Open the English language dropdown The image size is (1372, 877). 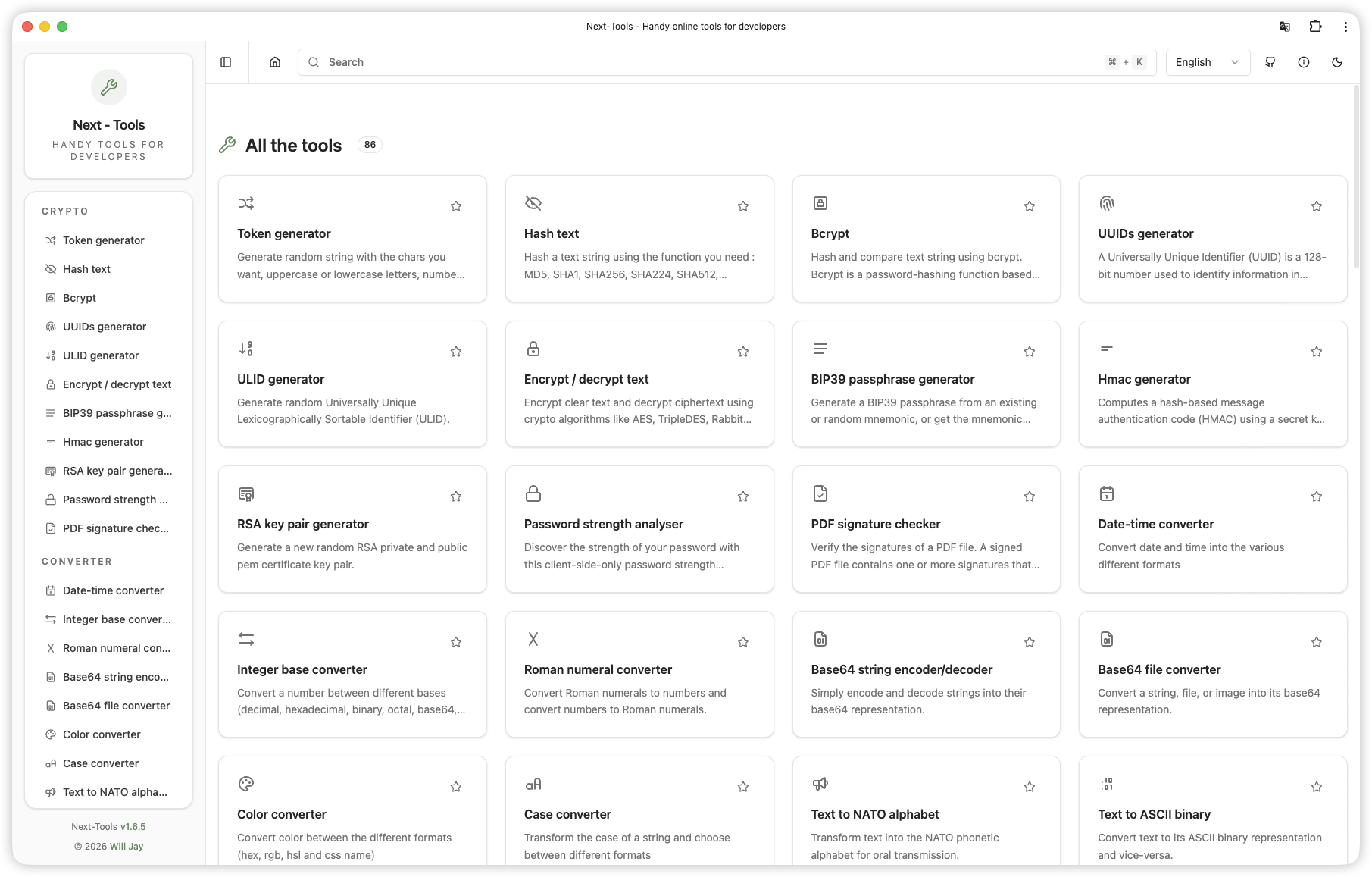point(1207,62)
